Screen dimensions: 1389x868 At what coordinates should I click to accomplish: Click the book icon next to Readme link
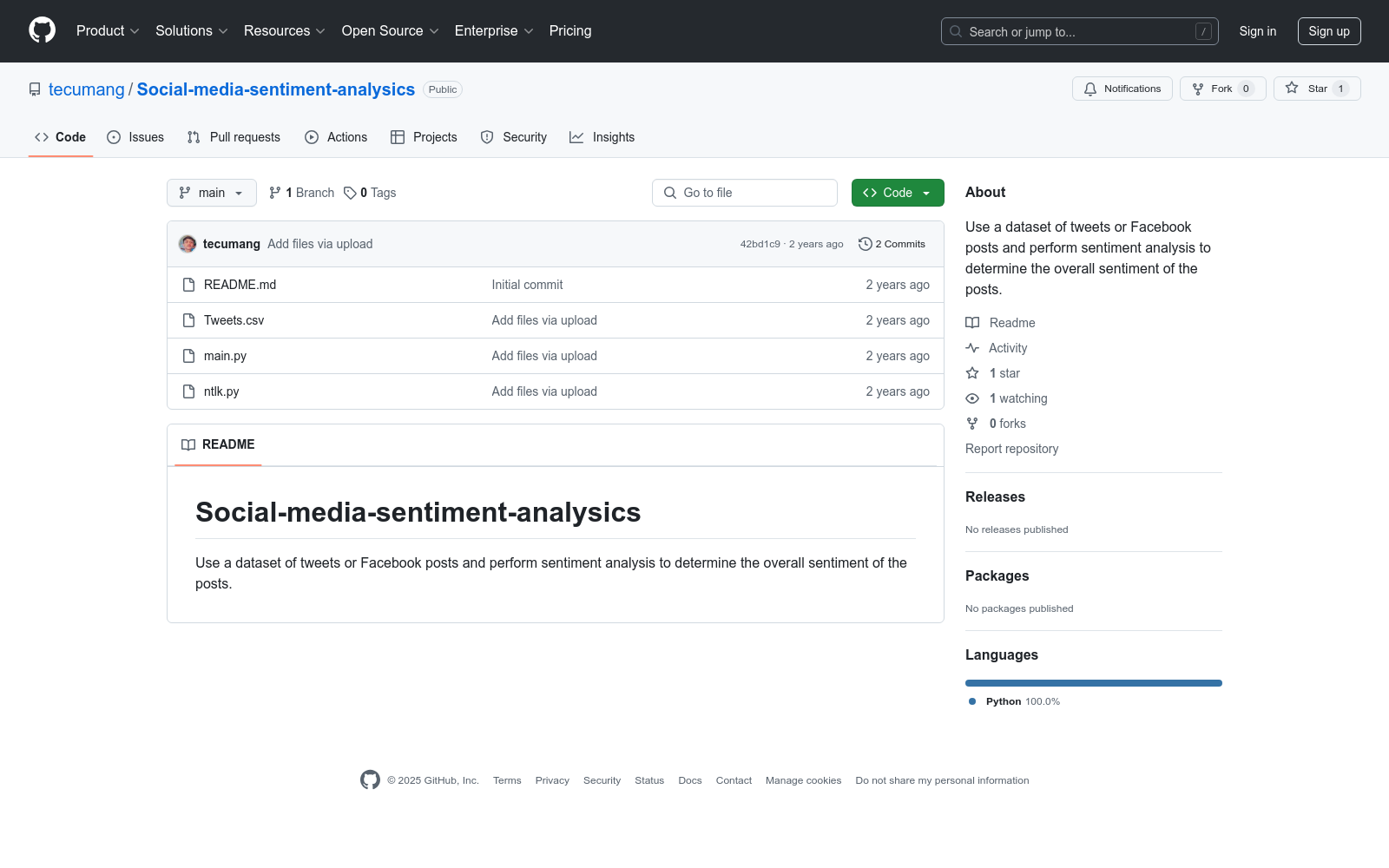(972, 323)
